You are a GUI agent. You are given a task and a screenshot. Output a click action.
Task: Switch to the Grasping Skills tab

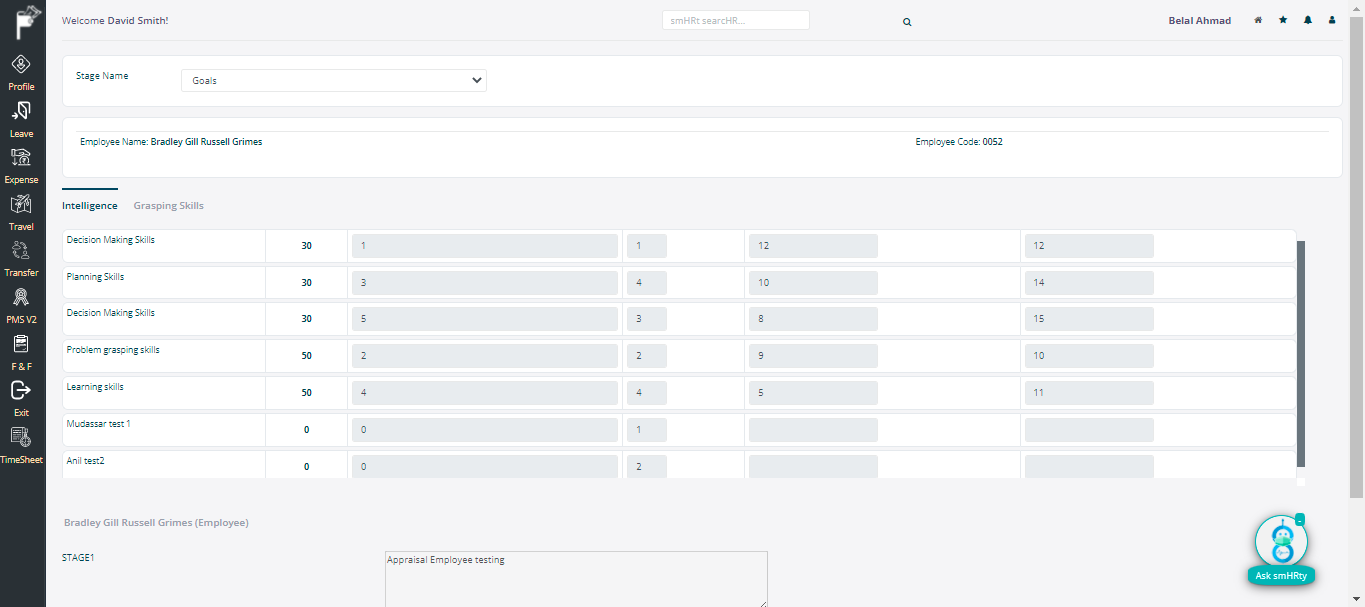pyautogui.click(x=168, y=206)
